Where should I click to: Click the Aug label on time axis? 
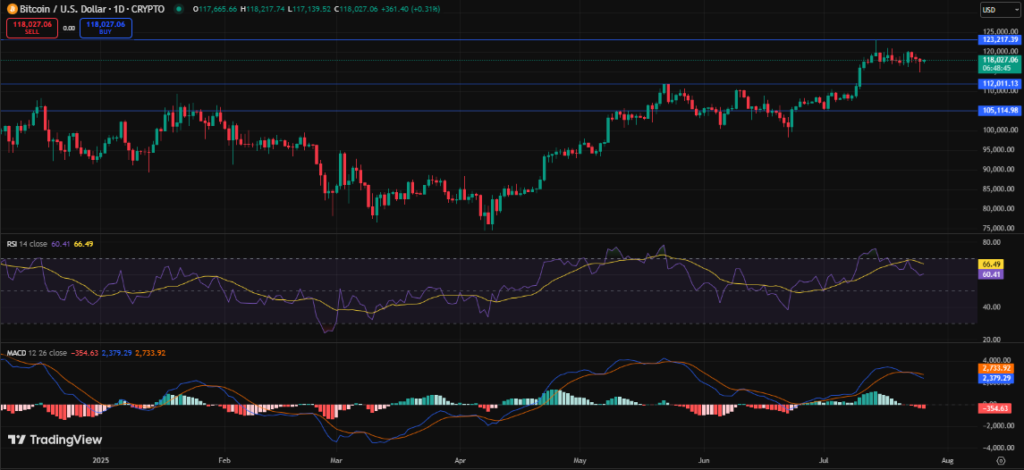pos(948,460)
